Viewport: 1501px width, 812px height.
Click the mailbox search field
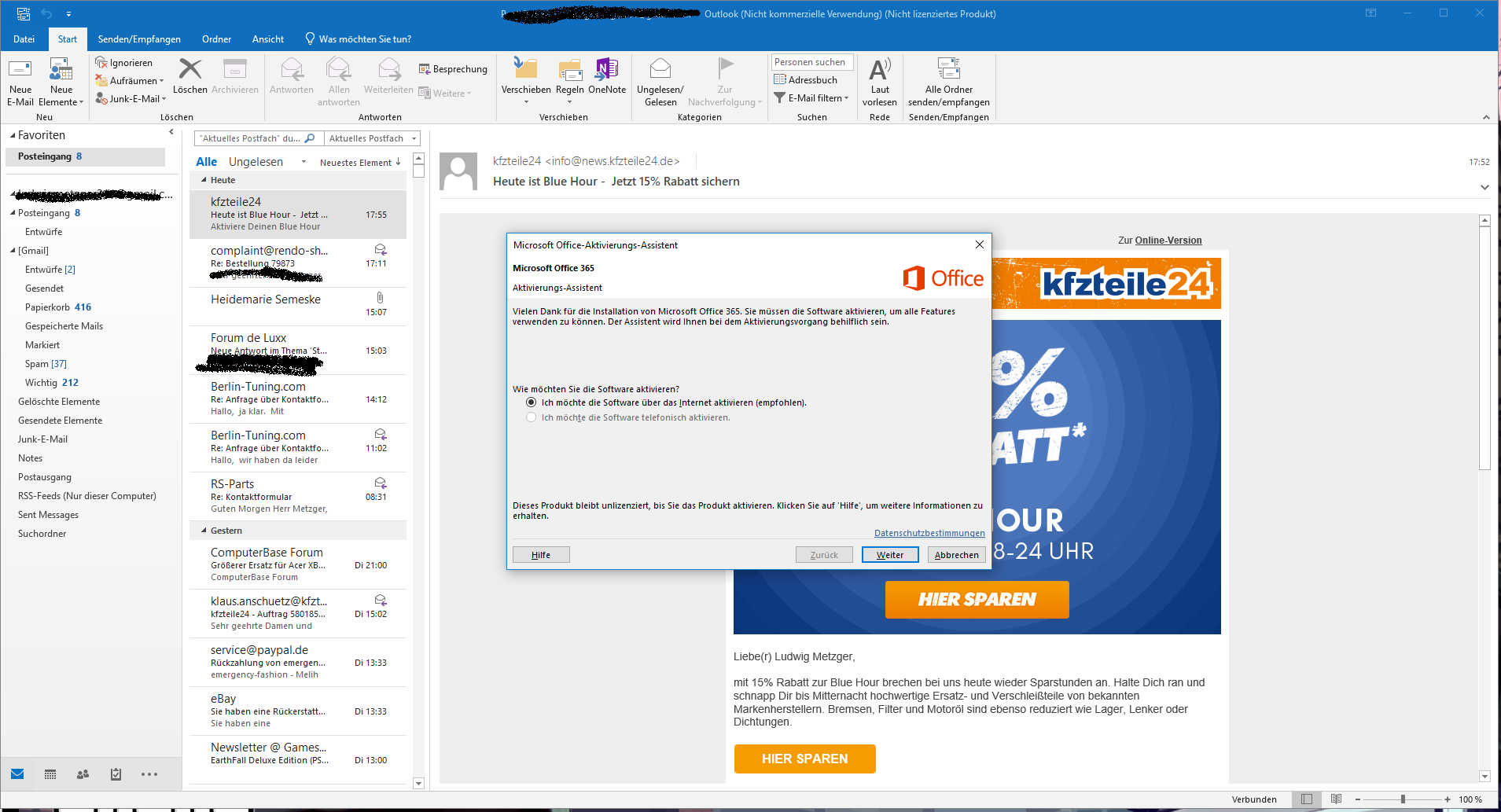click(x=258, y=138)
